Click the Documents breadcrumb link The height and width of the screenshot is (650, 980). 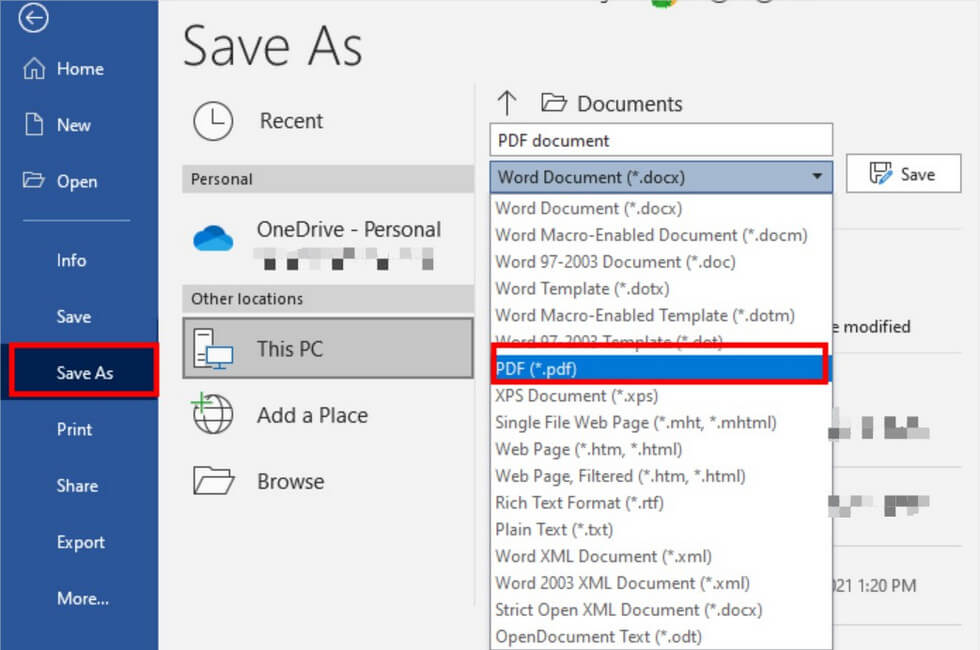(630, 102)
